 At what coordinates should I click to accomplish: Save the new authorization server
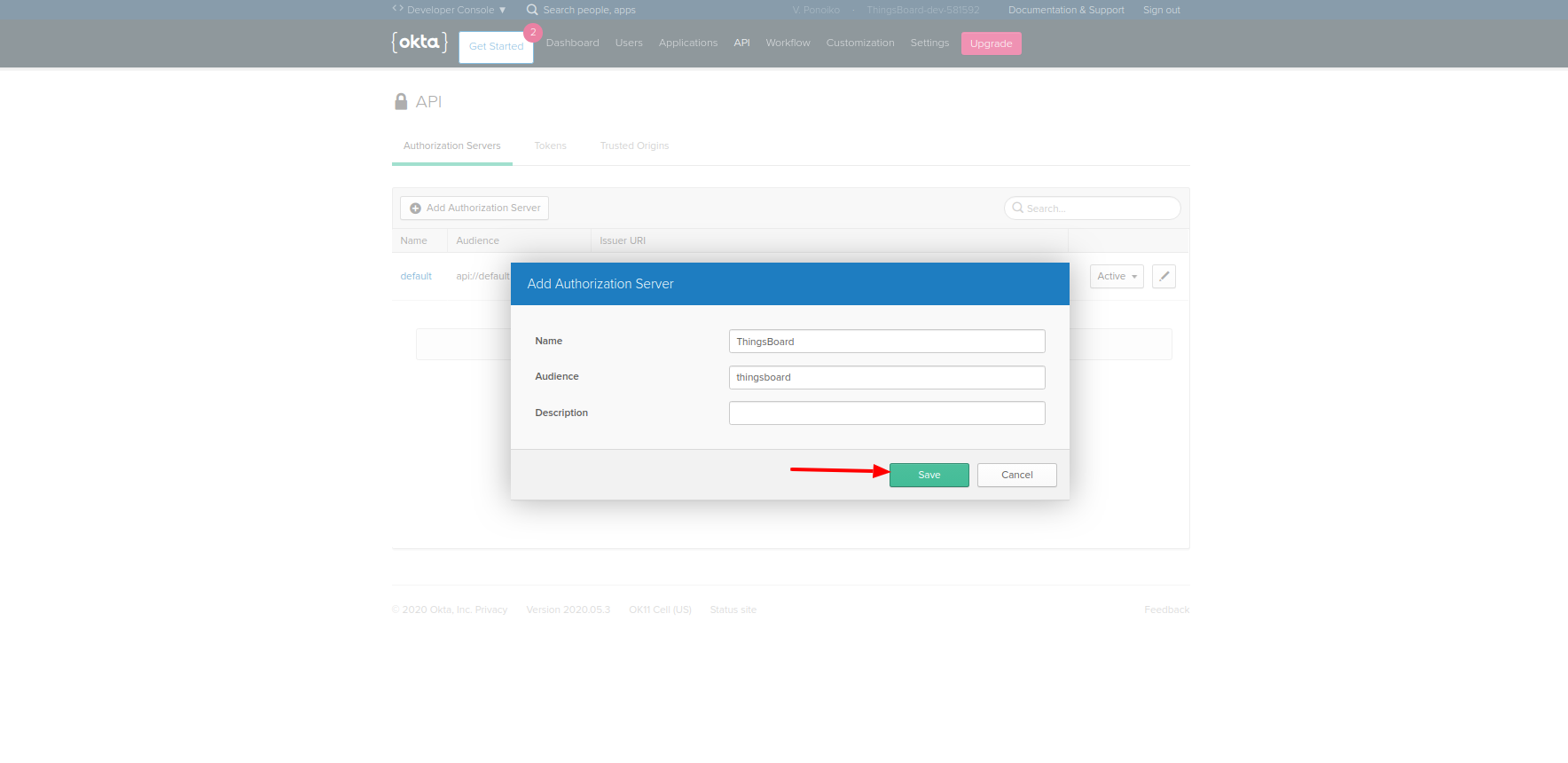point(929,475)
